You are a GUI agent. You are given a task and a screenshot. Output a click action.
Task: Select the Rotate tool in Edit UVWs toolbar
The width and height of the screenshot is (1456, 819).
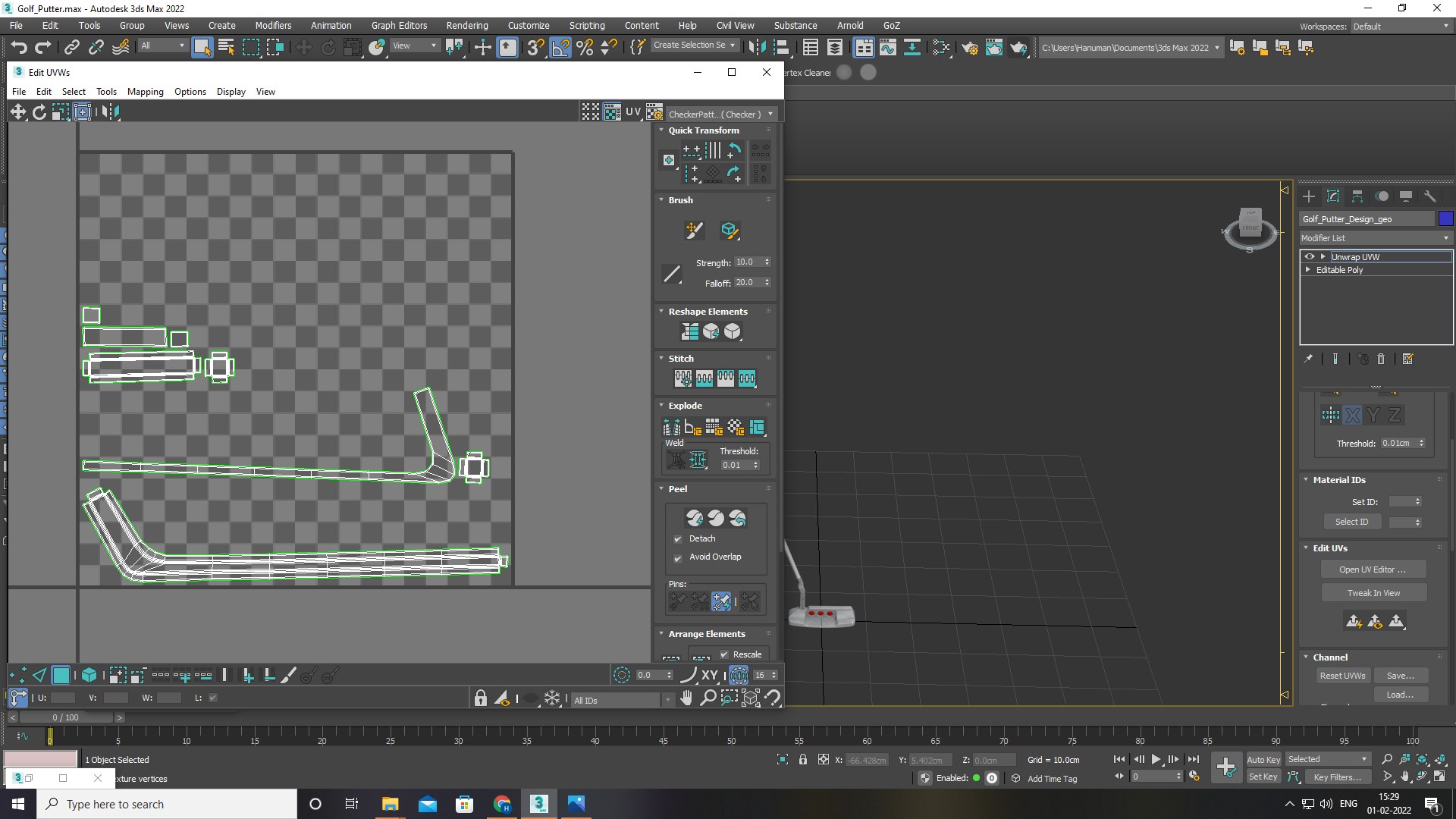39,112
